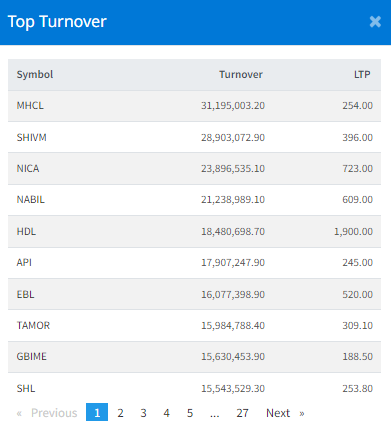The image size is (391, 446).
Task: Click the Previous page link
Action: point(47,413)
